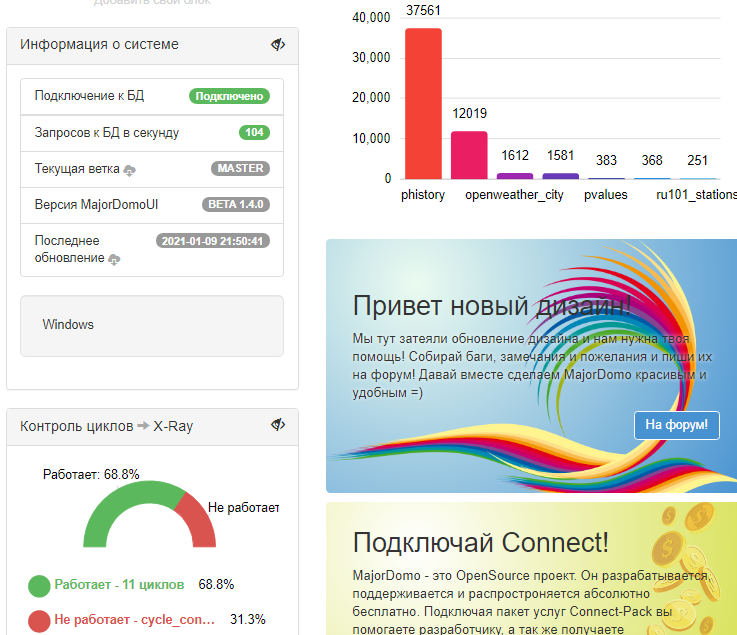
Task: Click the 104 queries-per-second badge
Action: 254,133
